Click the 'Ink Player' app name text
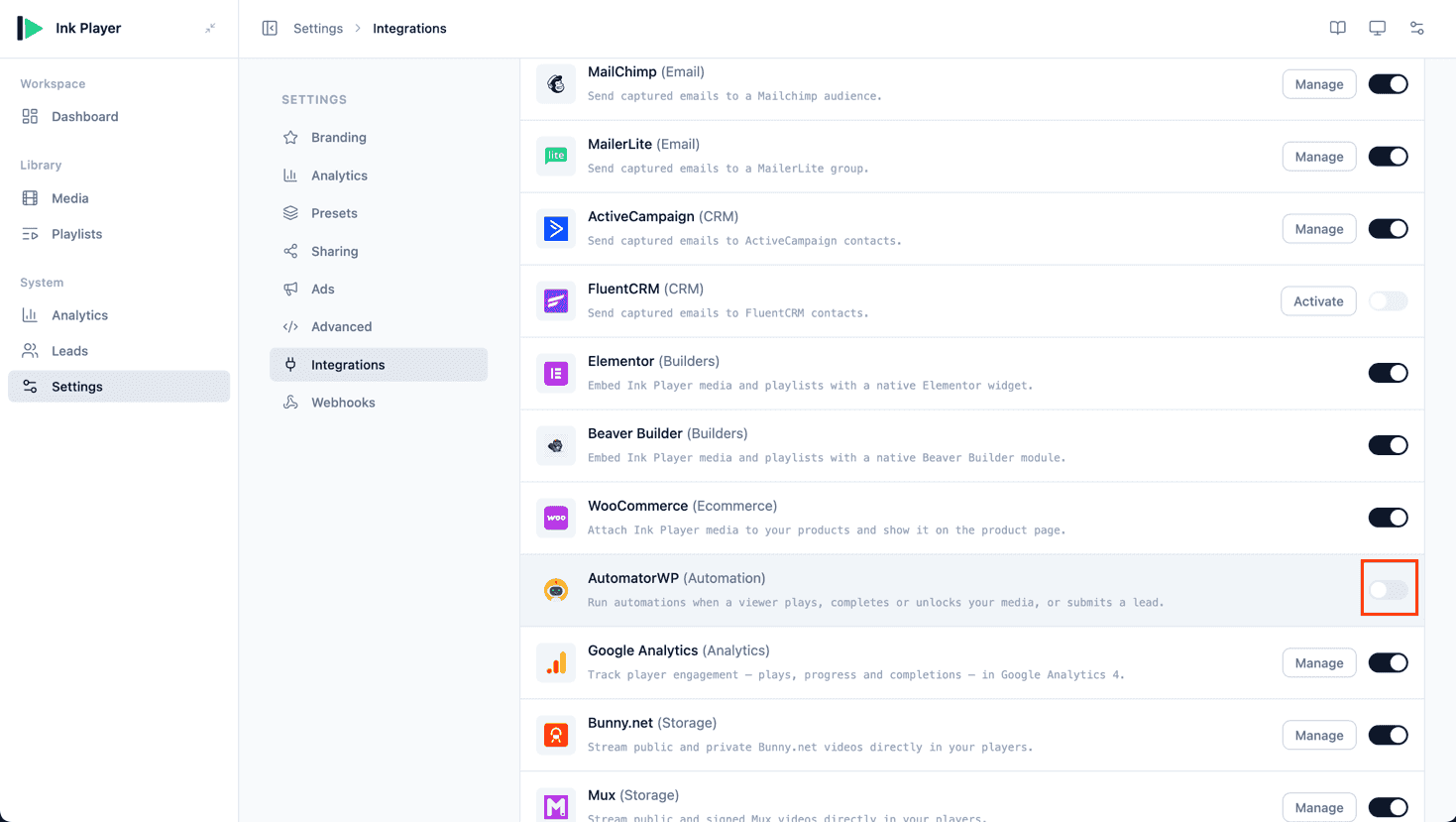The image size is (1456, 822). coord(88,28)
